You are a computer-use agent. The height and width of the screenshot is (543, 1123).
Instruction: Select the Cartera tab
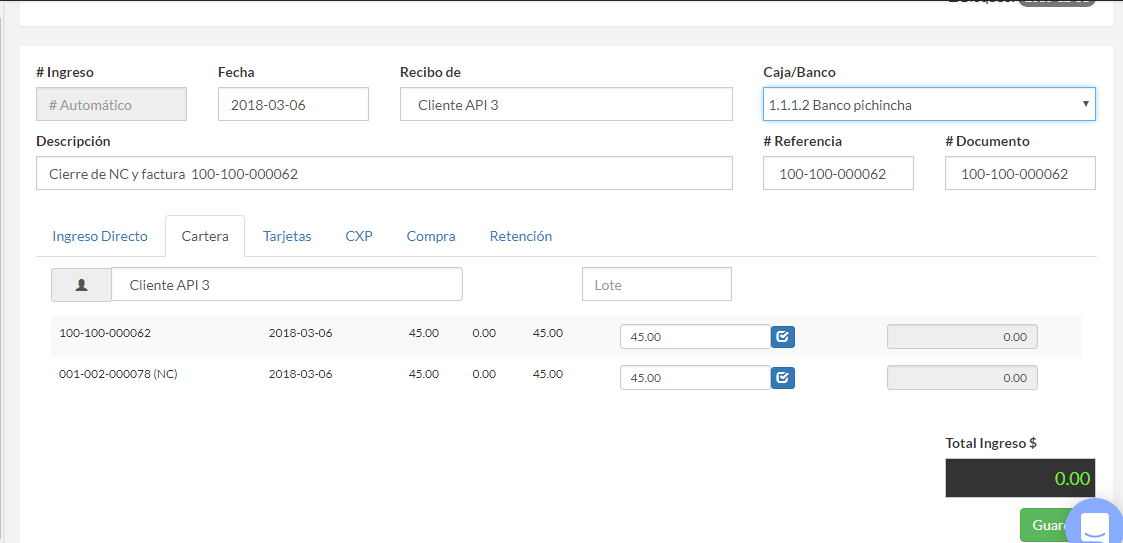coord(205,236)
